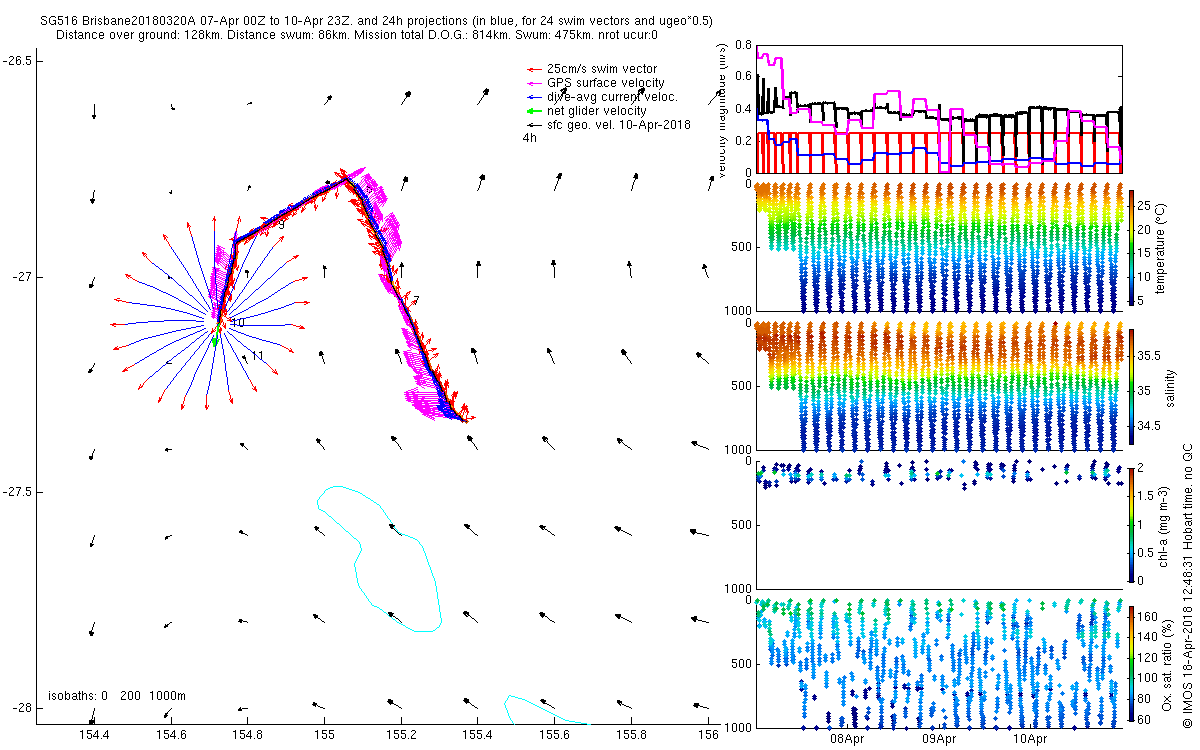Click the 'Distance over ground: 128km' subtitle line

357,34
